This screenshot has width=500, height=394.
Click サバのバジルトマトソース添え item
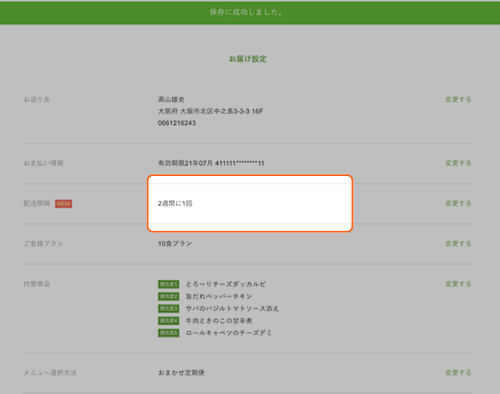click(x=232, y=309)
